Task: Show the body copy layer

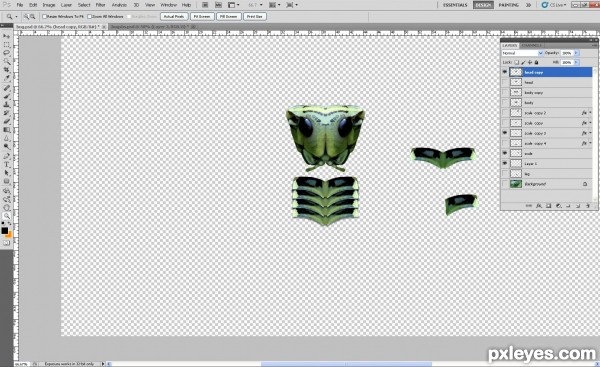Action: [505, 93]
